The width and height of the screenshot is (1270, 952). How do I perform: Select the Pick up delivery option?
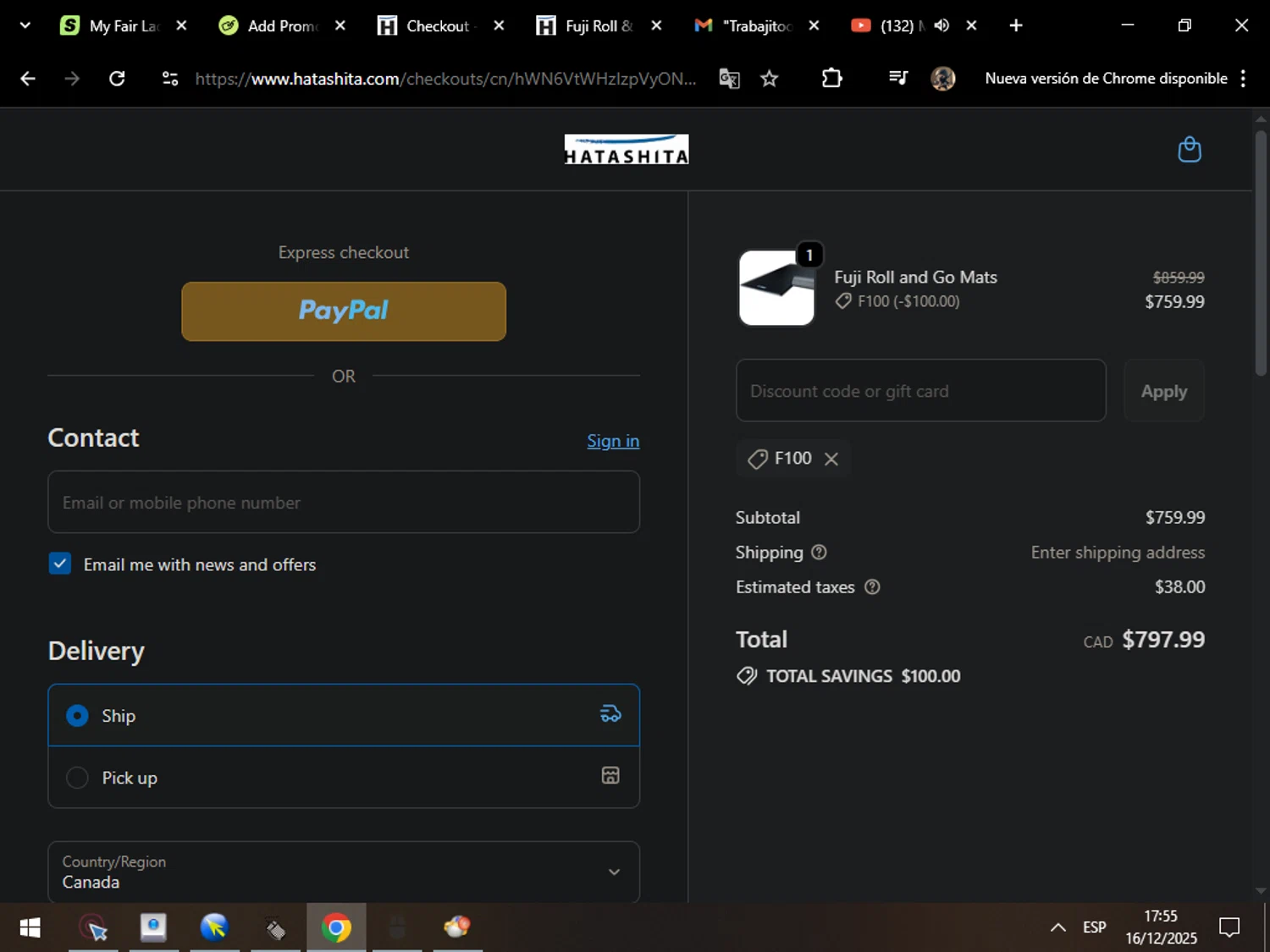pyautogui.click(x=344, y=777)
